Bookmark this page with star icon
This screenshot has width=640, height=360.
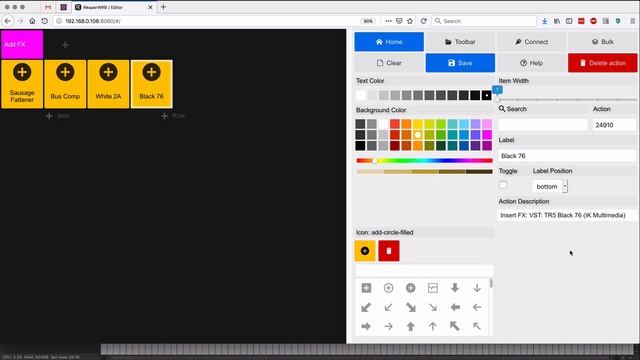(x=410, y=21)
